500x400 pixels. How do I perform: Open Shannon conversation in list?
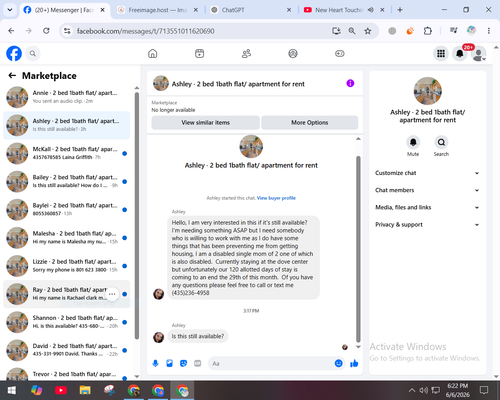pyautogui.click(x=67, y=322)
